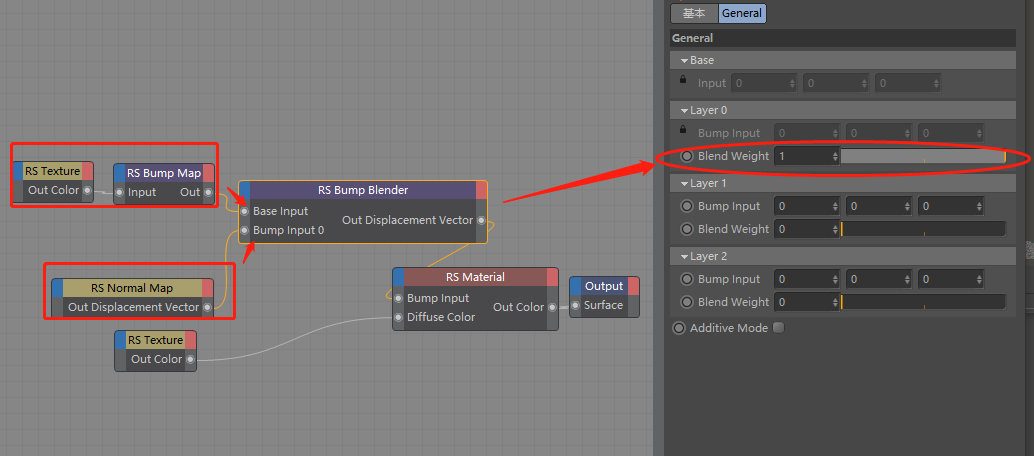1034x456 pixels.
Task: Enable the Additive Mode checkbox
Action: point(779,327)
